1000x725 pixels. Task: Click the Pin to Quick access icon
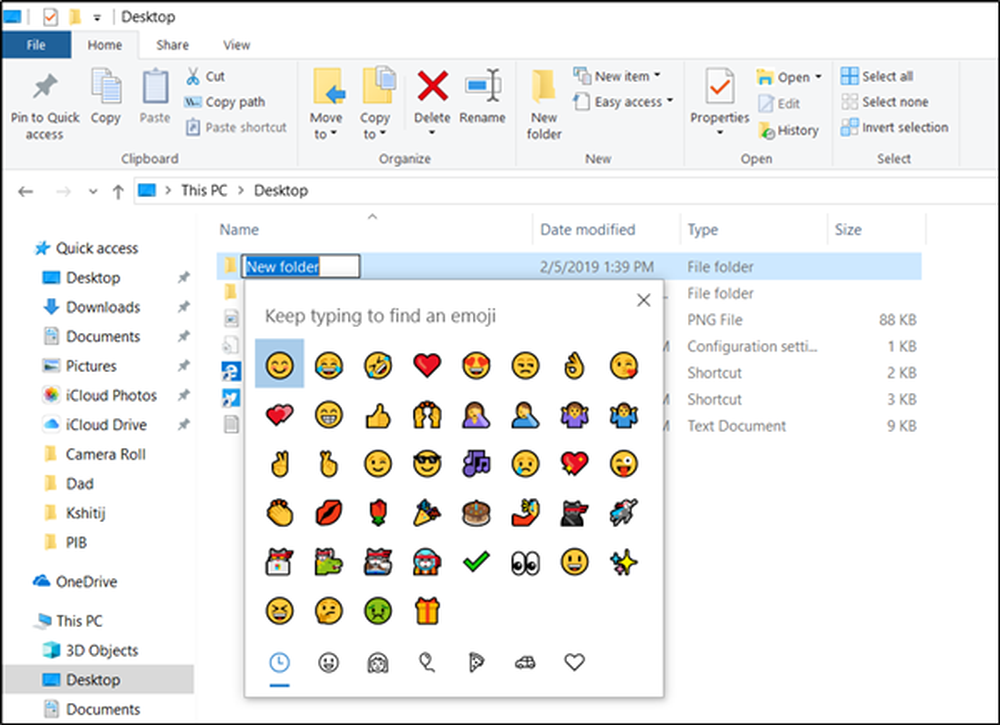(44, 88)
